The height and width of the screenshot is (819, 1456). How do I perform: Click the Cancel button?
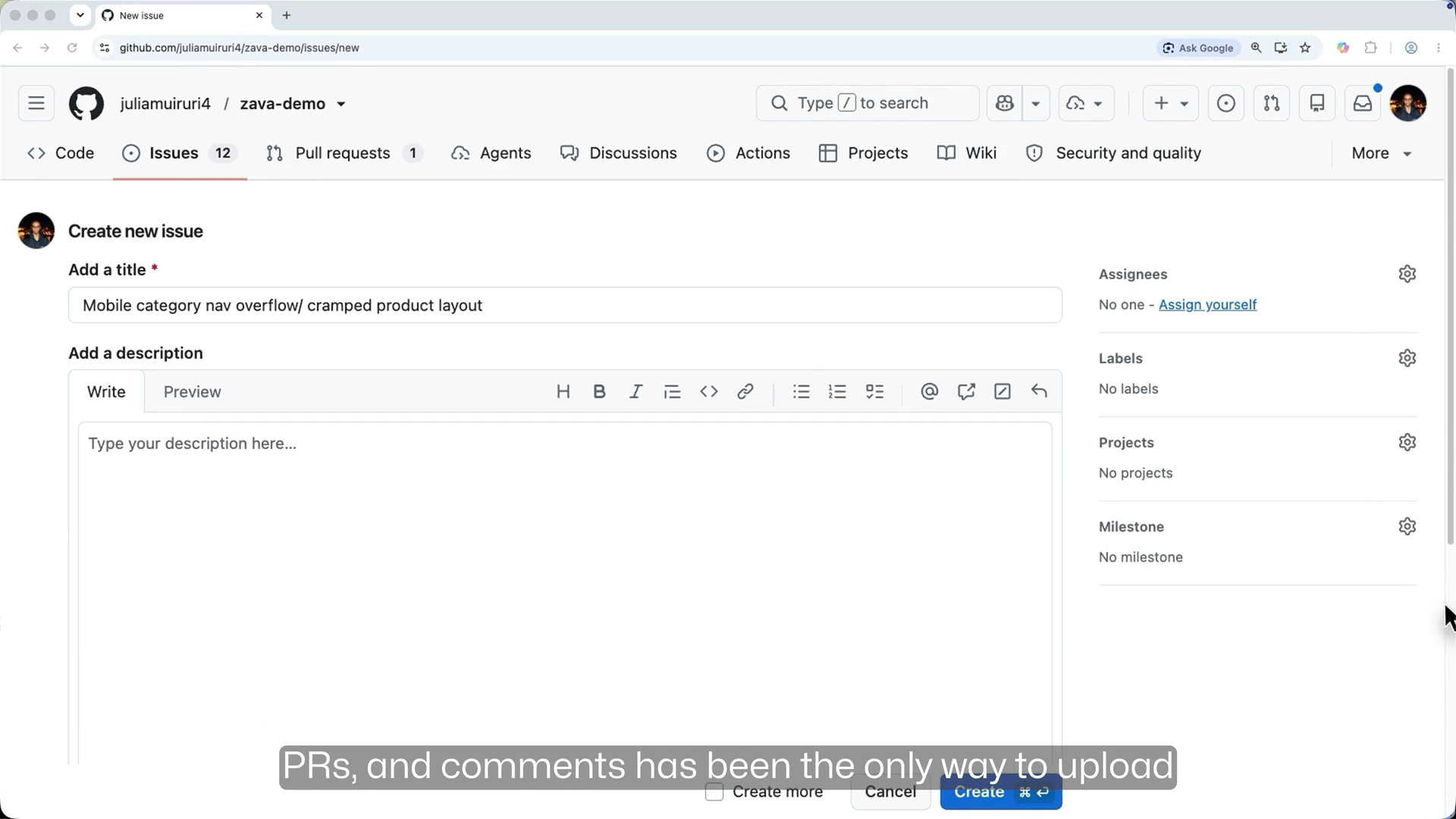pos(890,792)
